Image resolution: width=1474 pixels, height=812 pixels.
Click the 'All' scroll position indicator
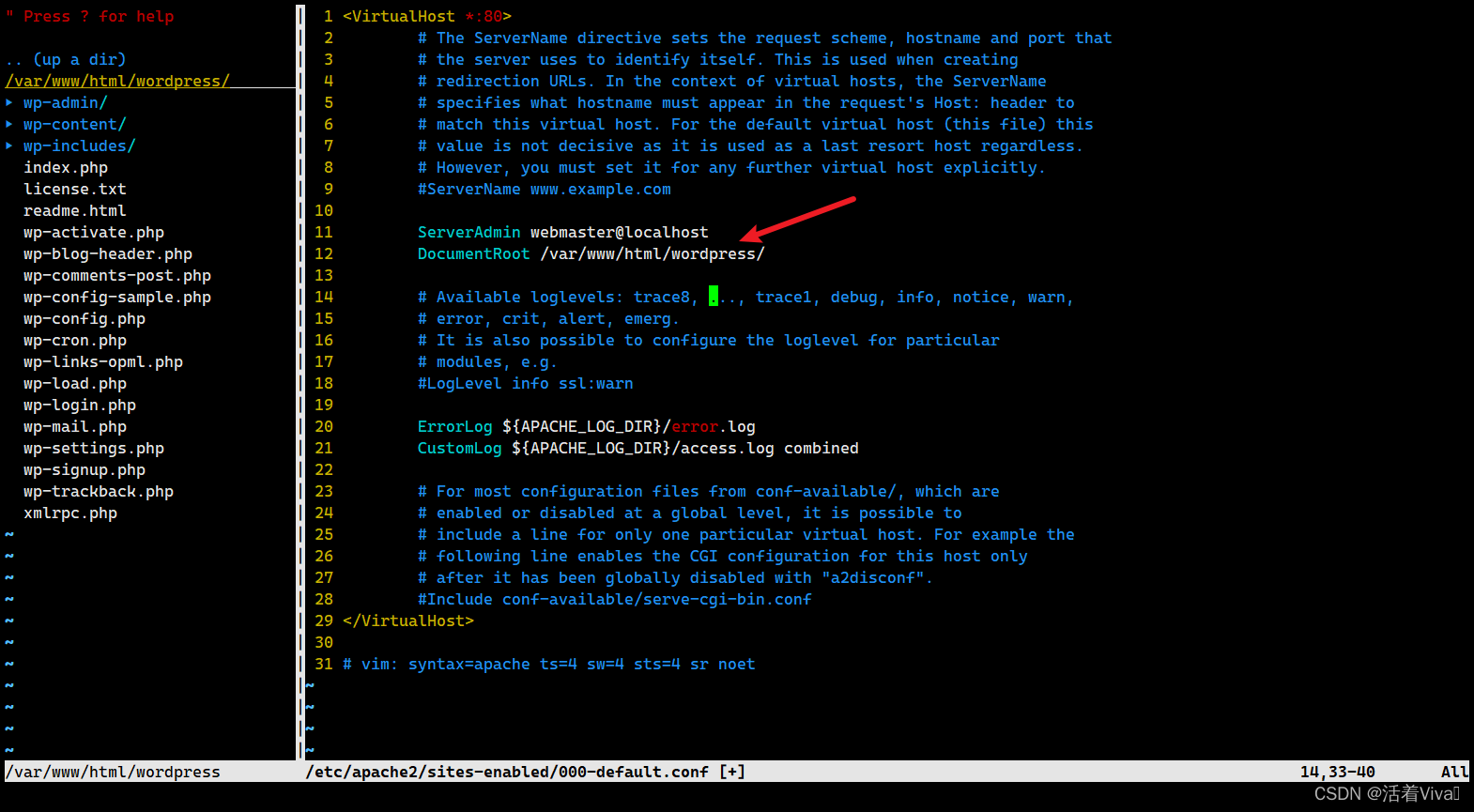coord(1455,772)
